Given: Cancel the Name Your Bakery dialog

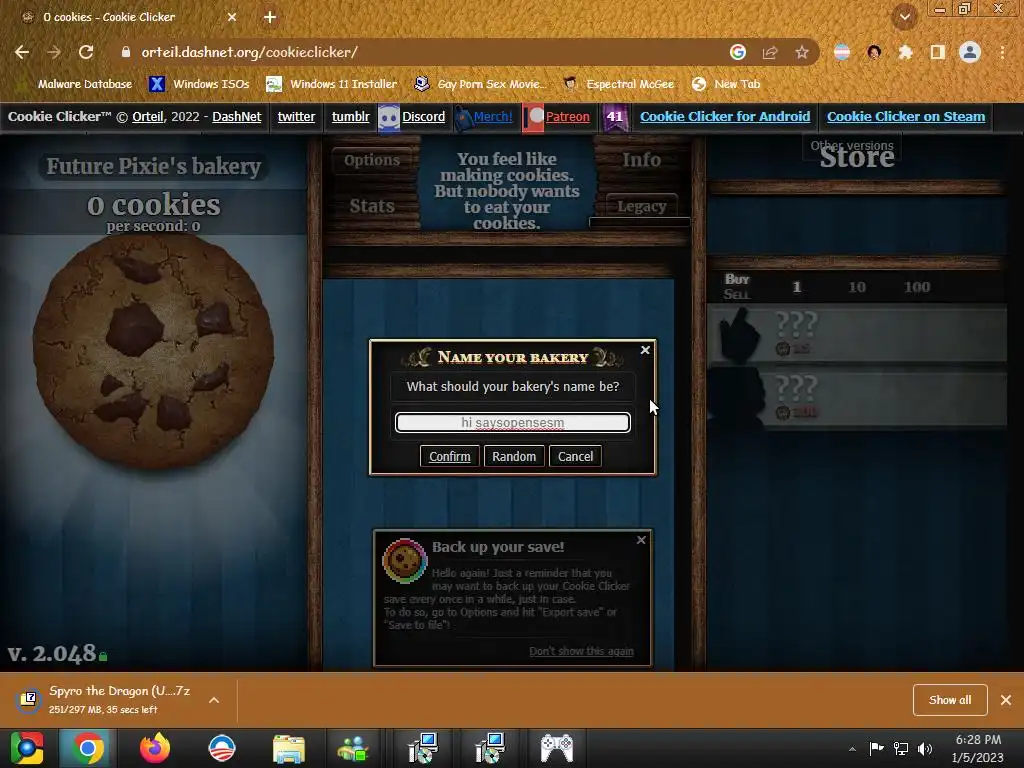Looking at the screenshot, I should tap(575, 456).
